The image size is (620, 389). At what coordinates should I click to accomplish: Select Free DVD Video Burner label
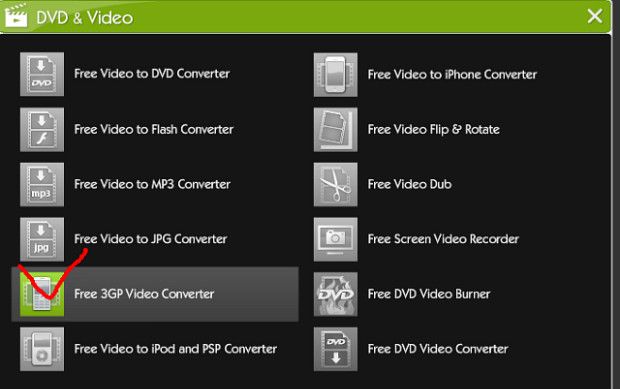coord(429,294)
